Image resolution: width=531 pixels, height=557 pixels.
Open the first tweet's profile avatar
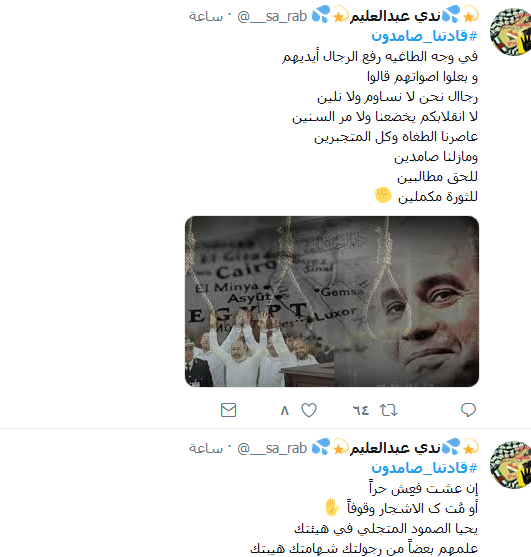tap(510, 31)
